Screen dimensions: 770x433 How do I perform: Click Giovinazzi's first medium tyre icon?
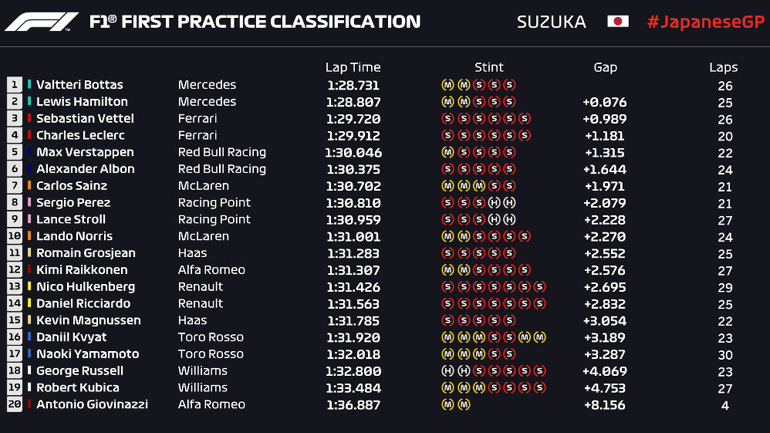(447, 405)
